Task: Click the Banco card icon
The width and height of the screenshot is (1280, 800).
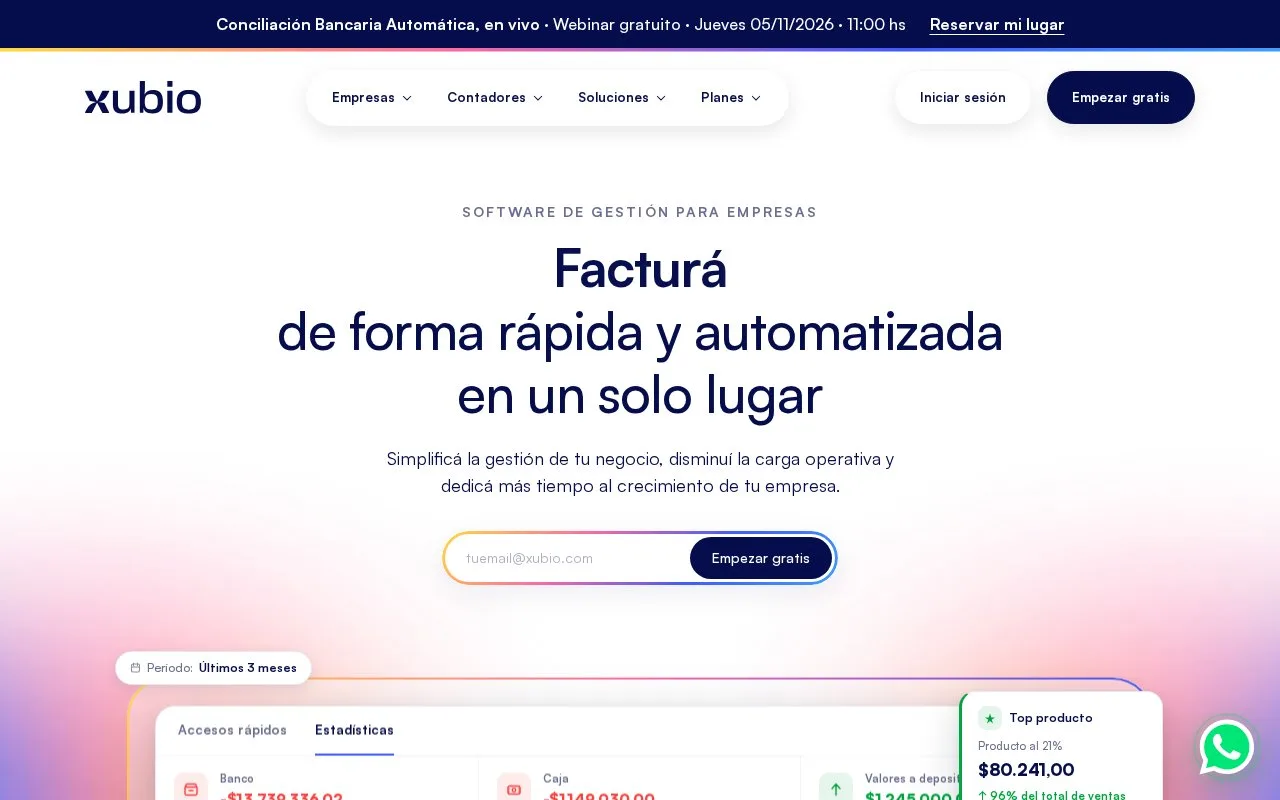Action: 191,788
